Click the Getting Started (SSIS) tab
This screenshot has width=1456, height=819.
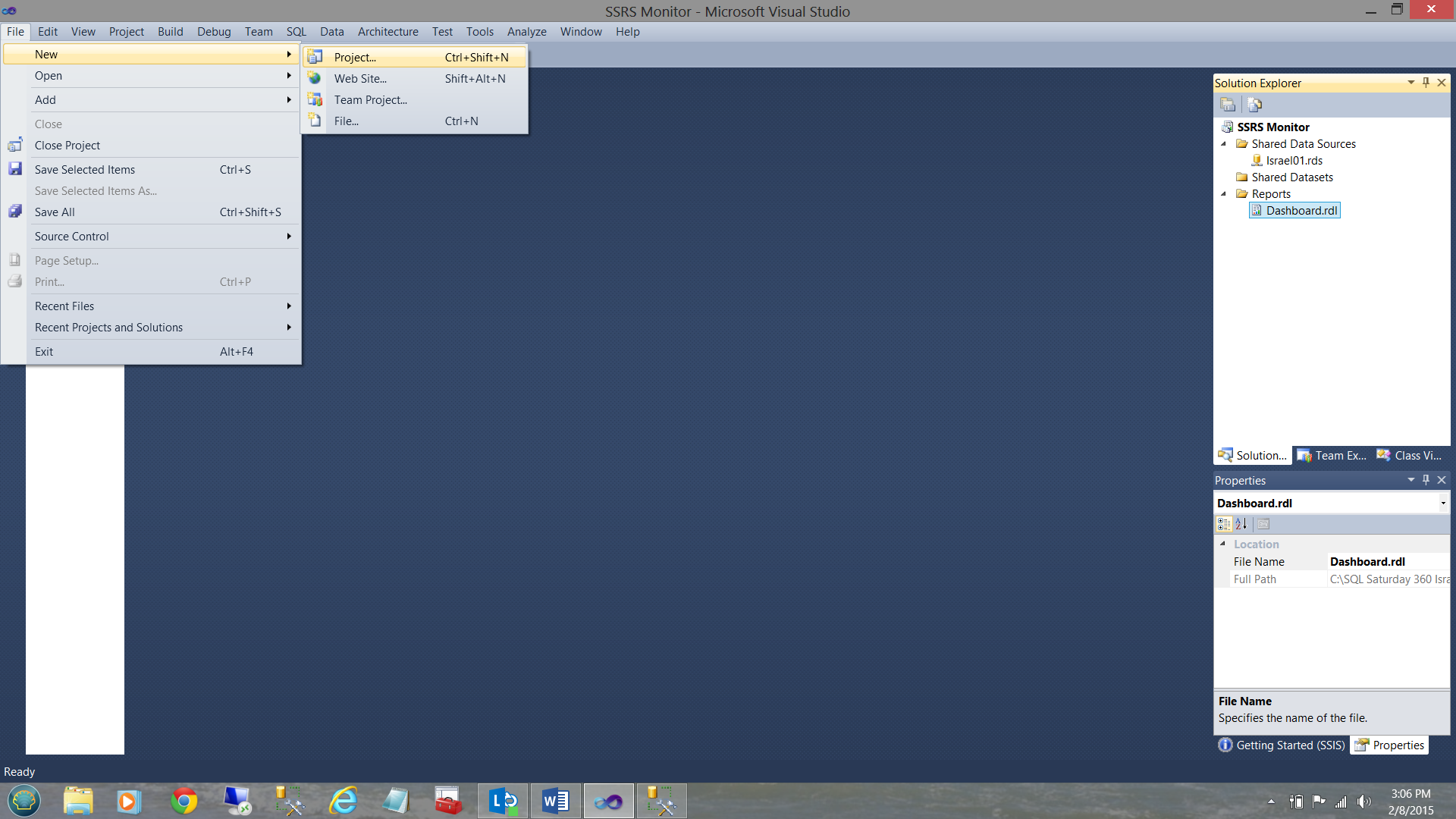1282,745
